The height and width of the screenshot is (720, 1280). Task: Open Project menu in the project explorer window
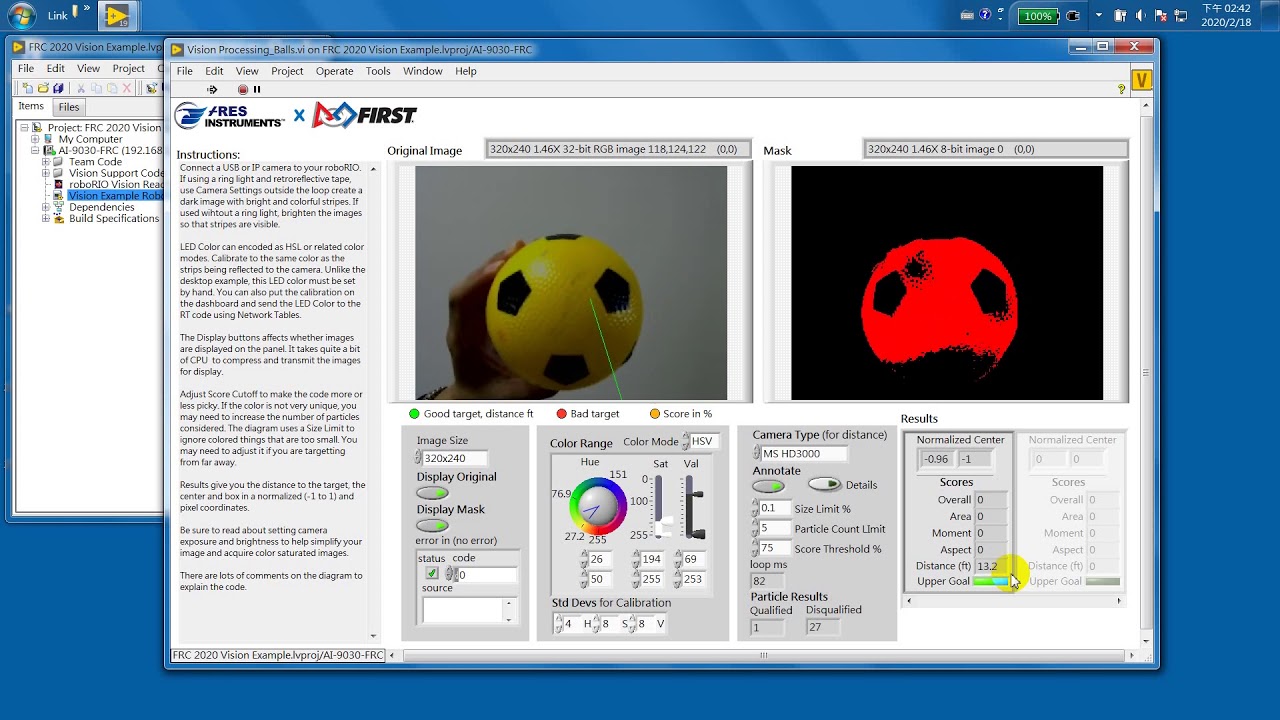[128, 68]
